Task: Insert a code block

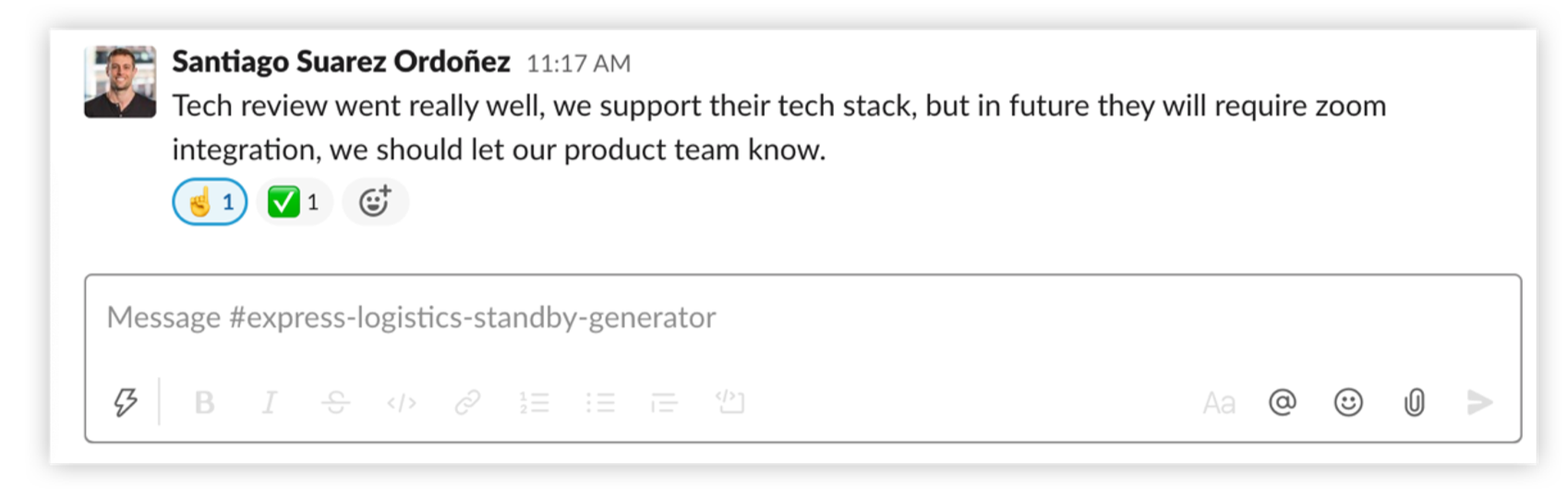Action: [730, 402]
